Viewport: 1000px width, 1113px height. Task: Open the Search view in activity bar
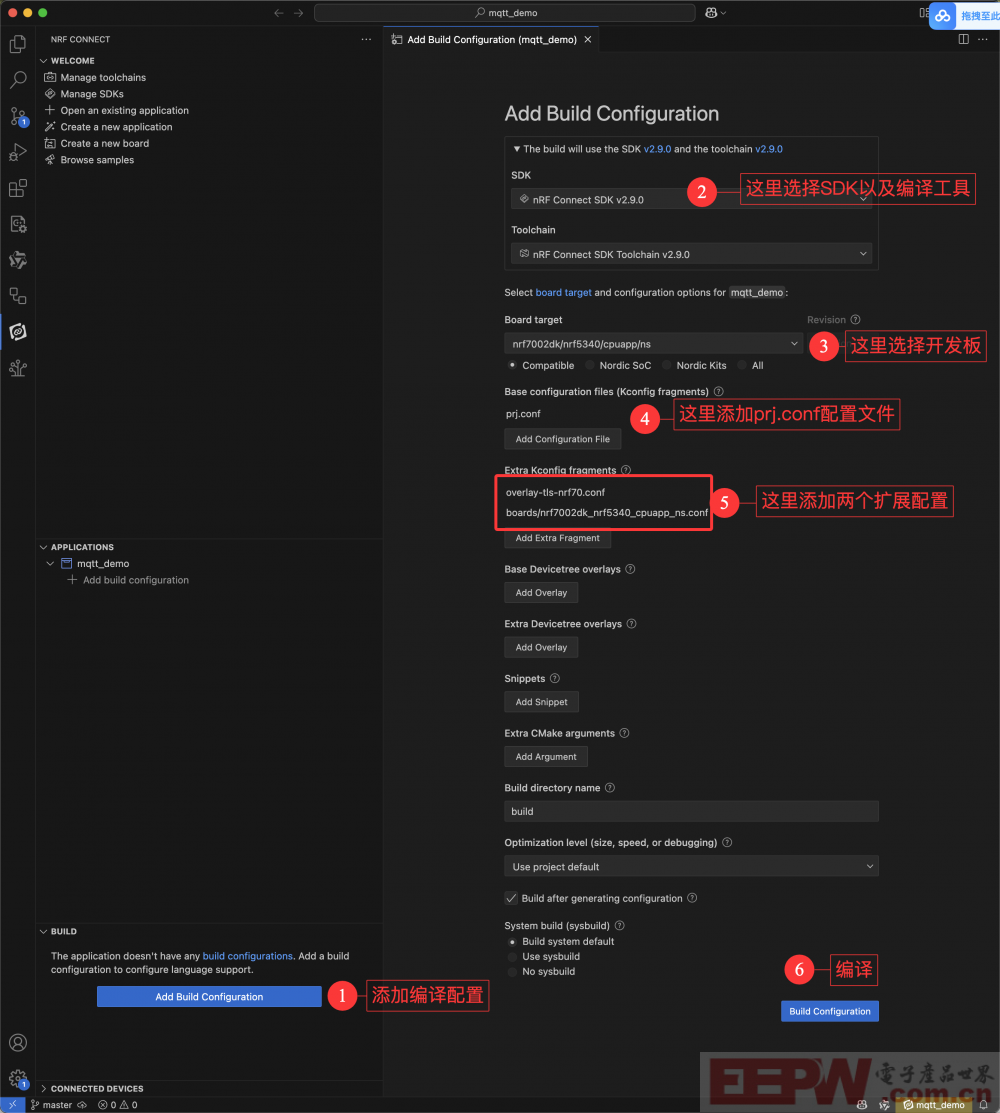click(18, 80)
